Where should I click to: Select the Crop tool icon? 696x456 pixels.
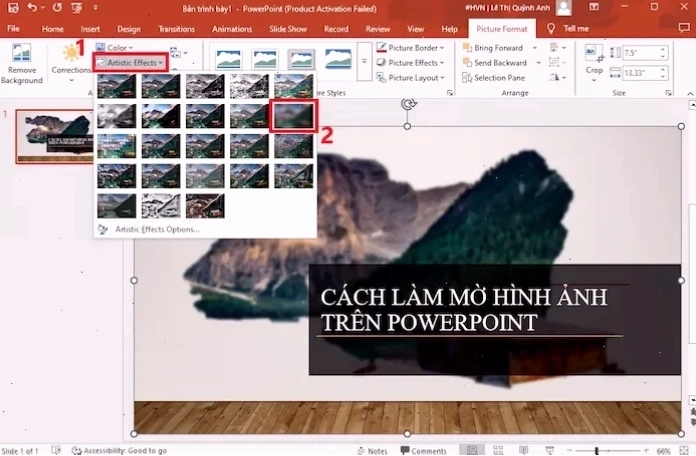click(594, 53)
